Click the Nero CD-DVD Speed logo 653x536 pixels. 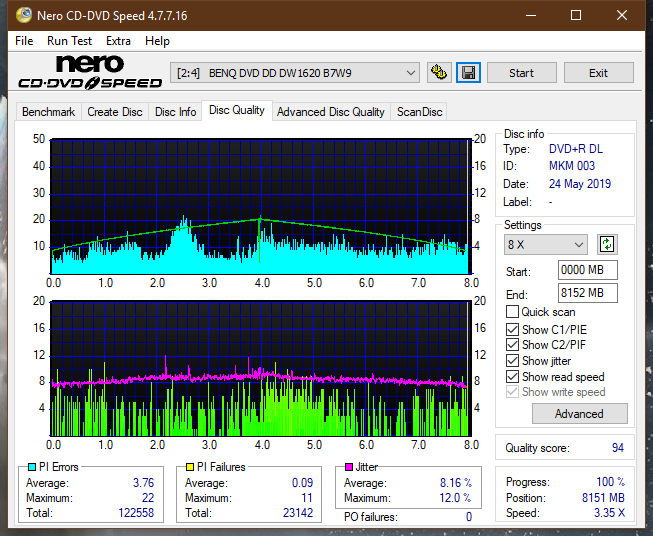tap(90, 72)
